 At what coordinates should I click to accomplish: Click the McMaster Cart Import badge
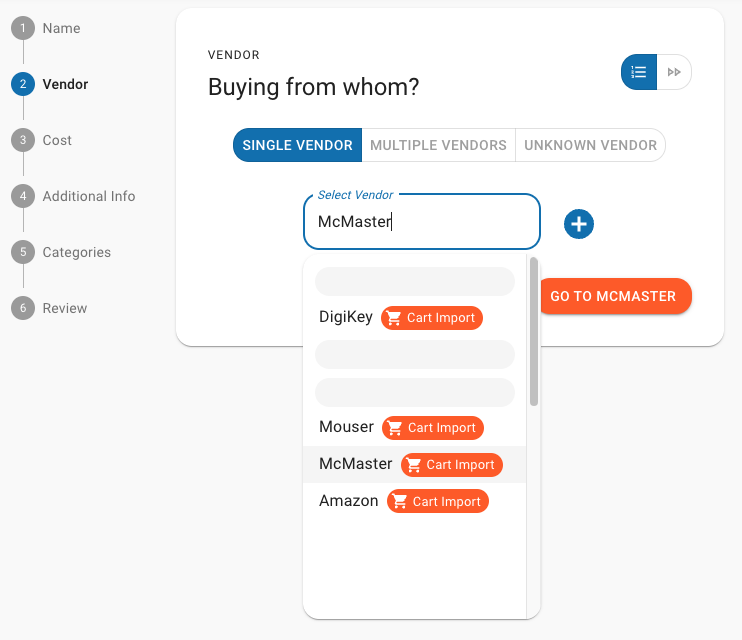tap(452, 465)
